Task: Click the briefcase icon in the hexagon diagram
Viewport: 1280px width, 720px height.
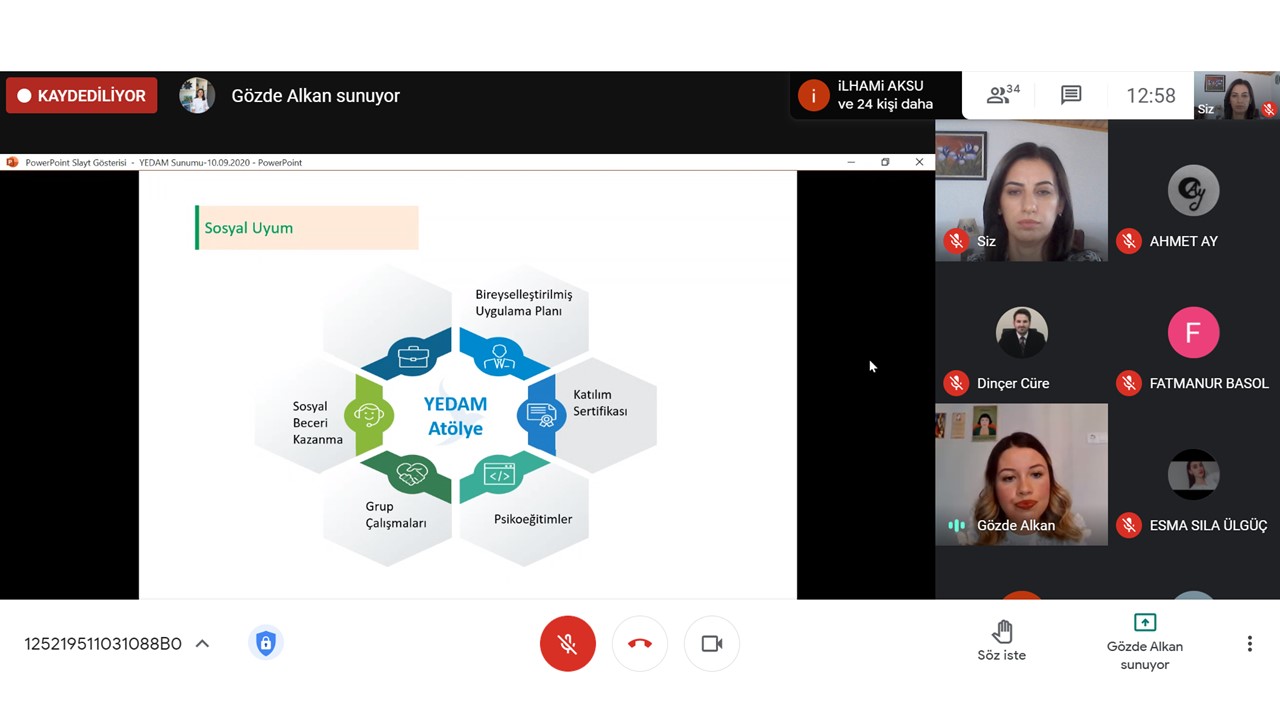Action: (x=413, y=357)
